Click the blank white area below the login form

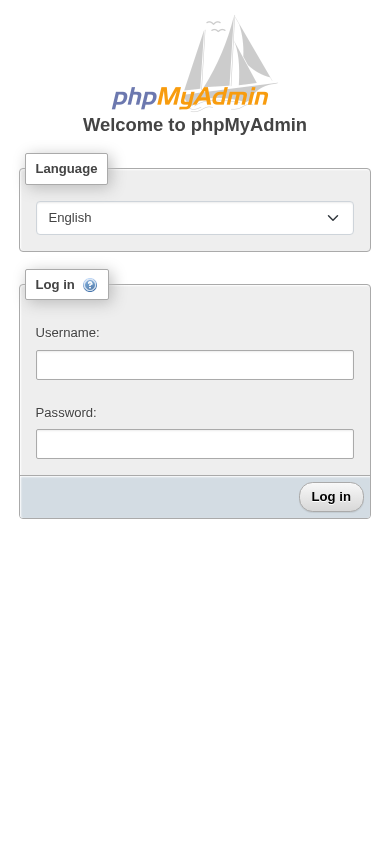click(195, 678)
